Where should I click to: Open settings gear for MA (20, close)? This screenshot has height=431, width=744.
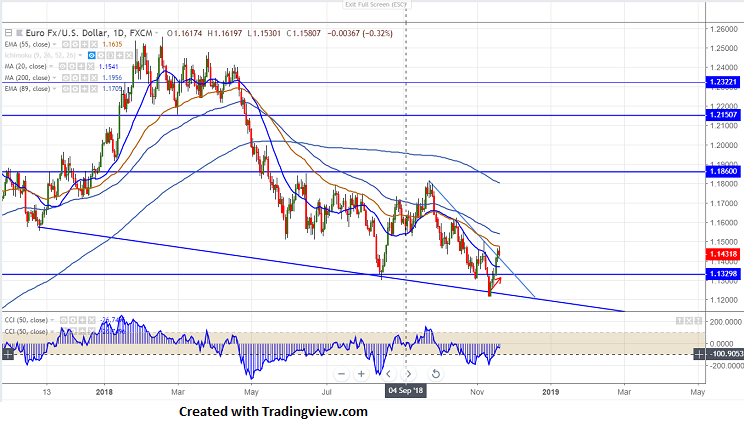pos(72,66)
